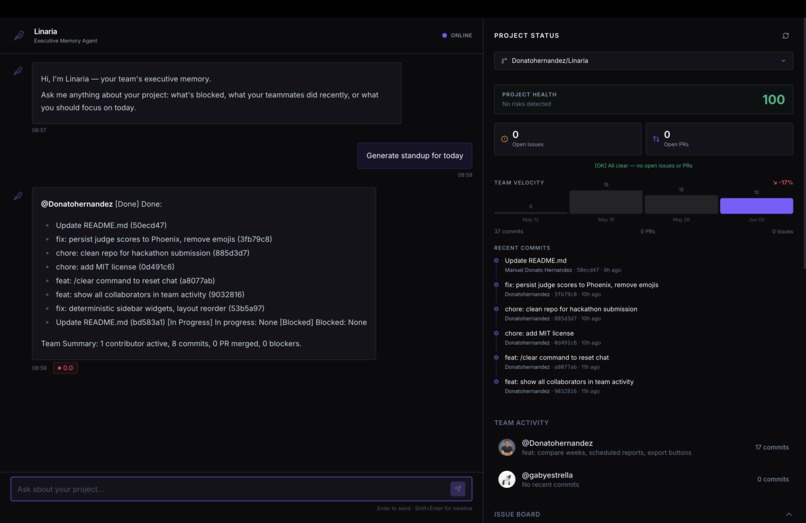Click the right panel vertical scrollbar
Viewport: 806px width, 523px height.
click(803, 143)
